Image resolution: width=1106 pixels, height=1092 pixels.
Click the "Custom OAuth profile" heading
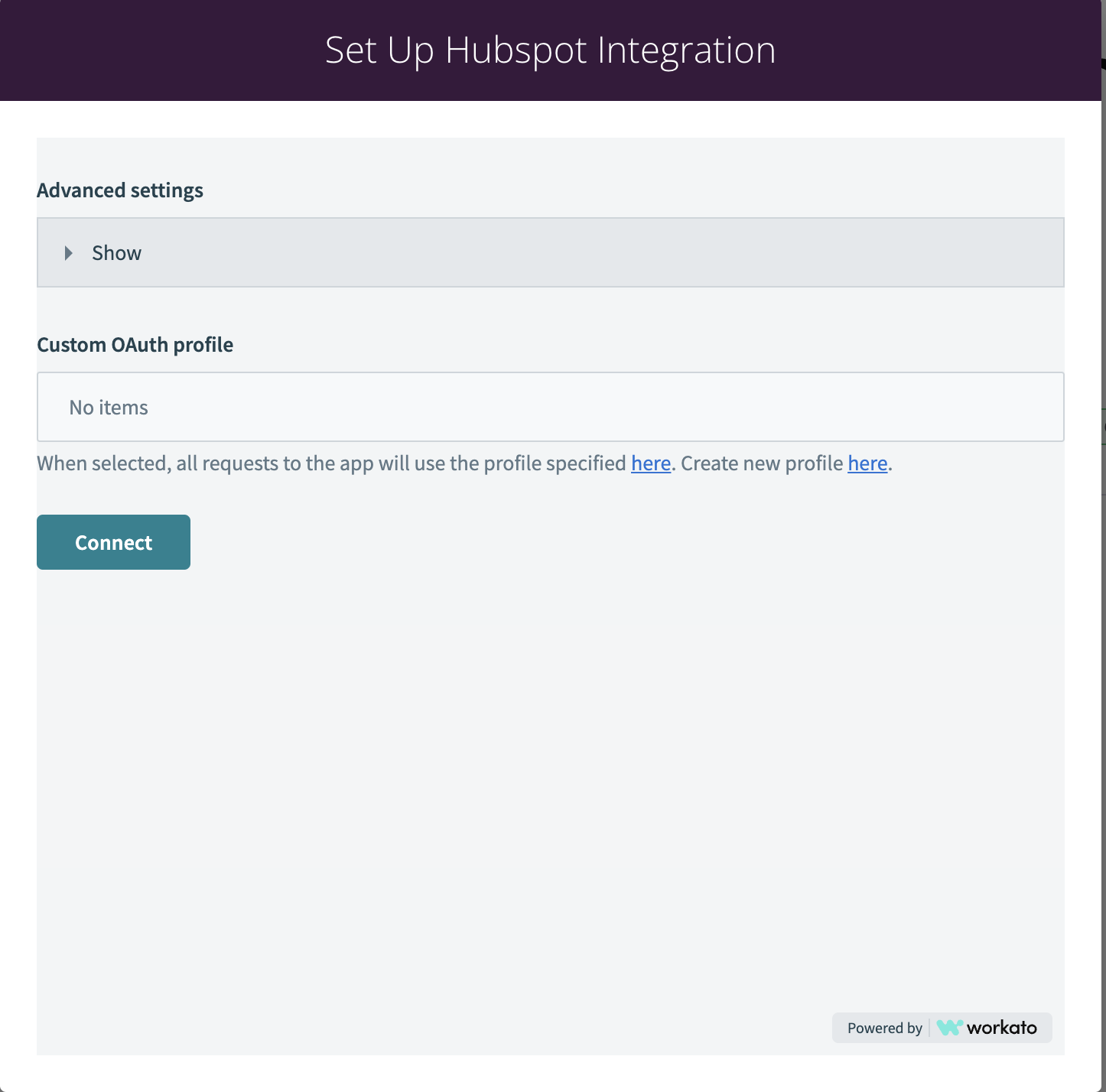click(x=135, y=345)
